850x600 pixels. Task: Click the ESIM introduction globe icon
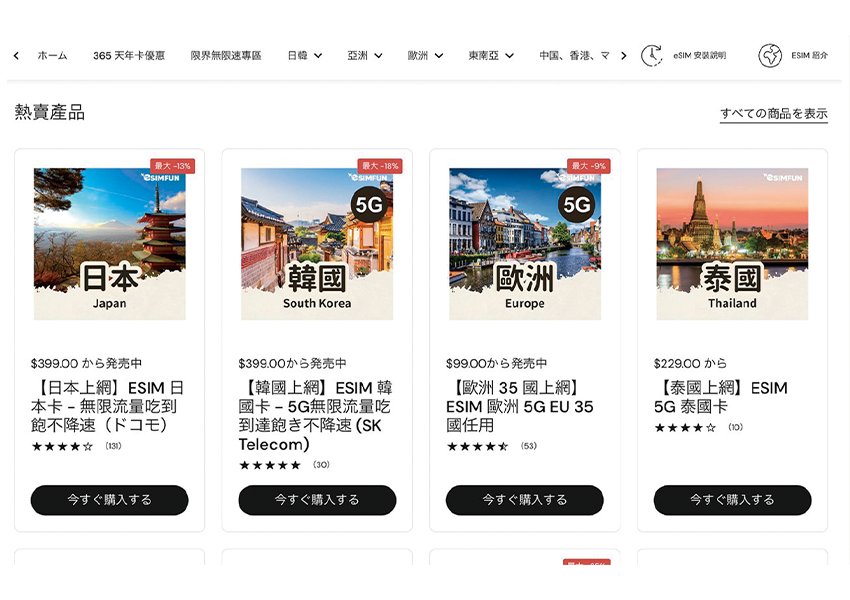769,56
